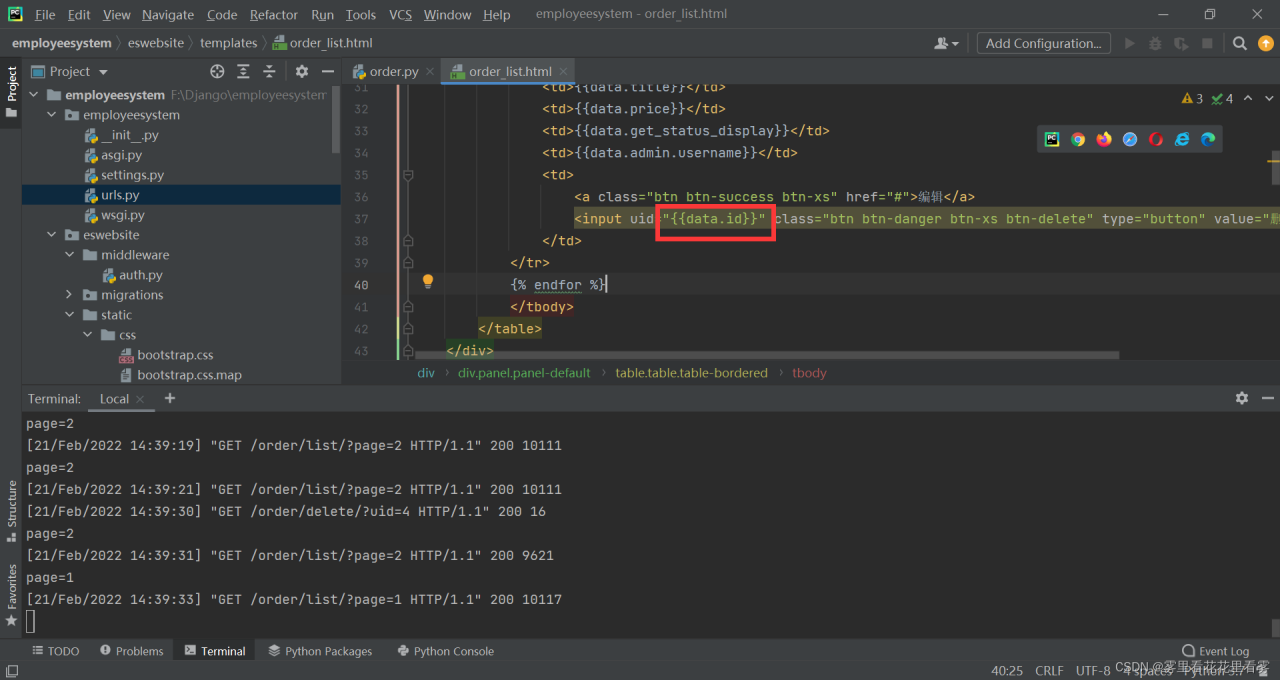Screen dimensions: 1280x680
Task: Go to next highlighted error arrow
Action: pos(1269,98)
